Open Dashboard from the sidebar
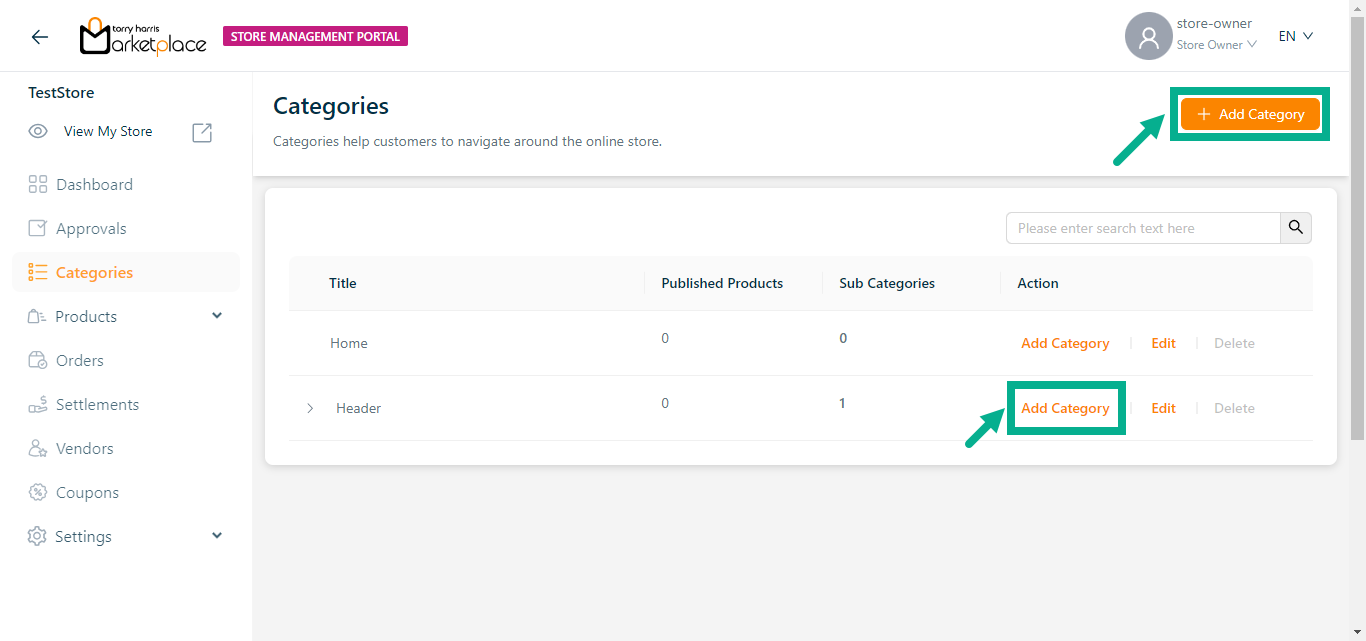The width and height of the screenshot is (1366, 641). pyautogui.click(x=94, y=184)
